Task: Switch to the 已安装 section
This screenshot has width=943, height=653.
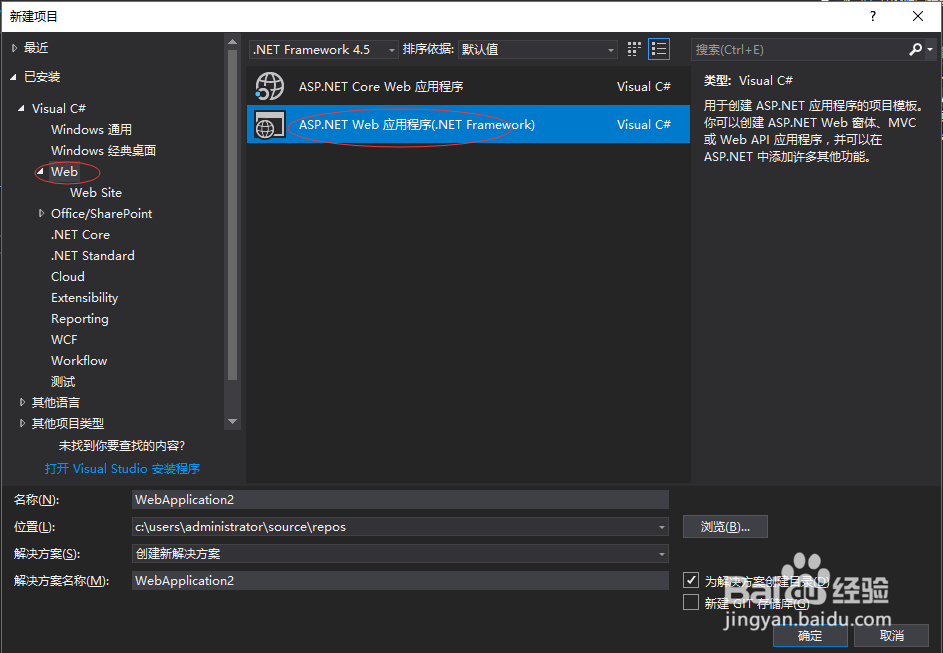Action: coord(38,77)
